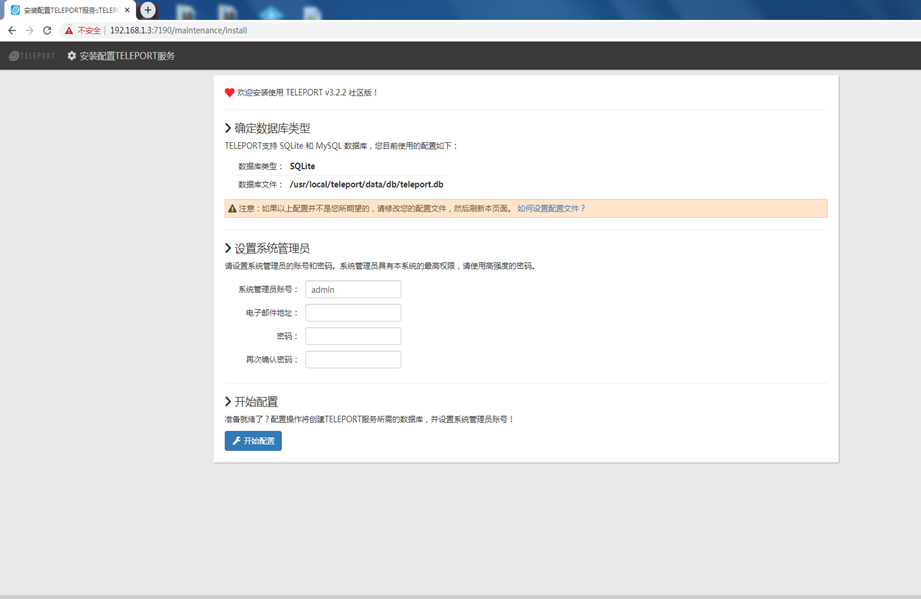Screen dimensions: 921x599
Task: Click the 再次确认密码： label
Action: click(272, 360)
